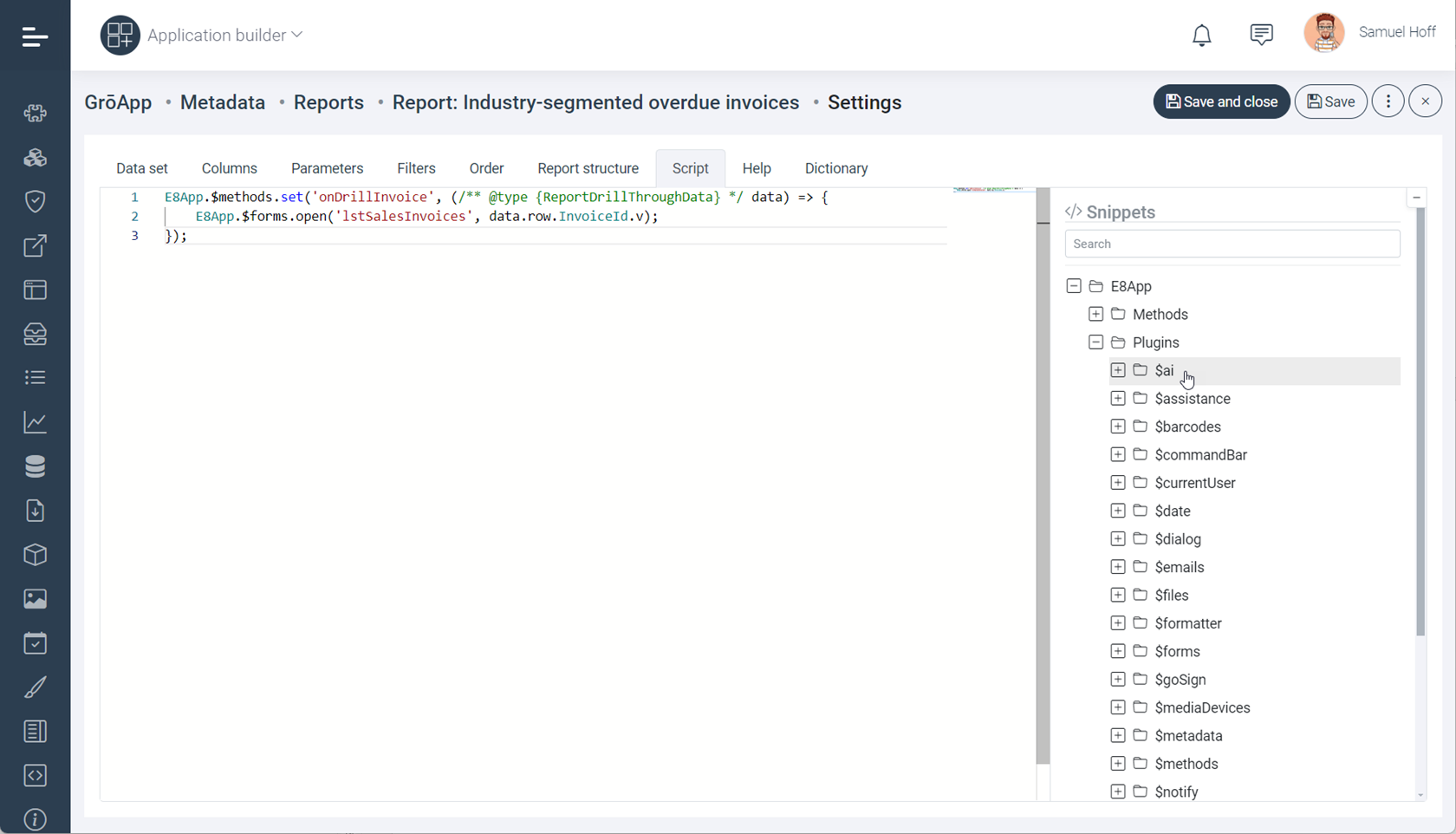Screen dimensions: 1456x834
Task: Click the Save and close button
Action: coord(1221,101)
